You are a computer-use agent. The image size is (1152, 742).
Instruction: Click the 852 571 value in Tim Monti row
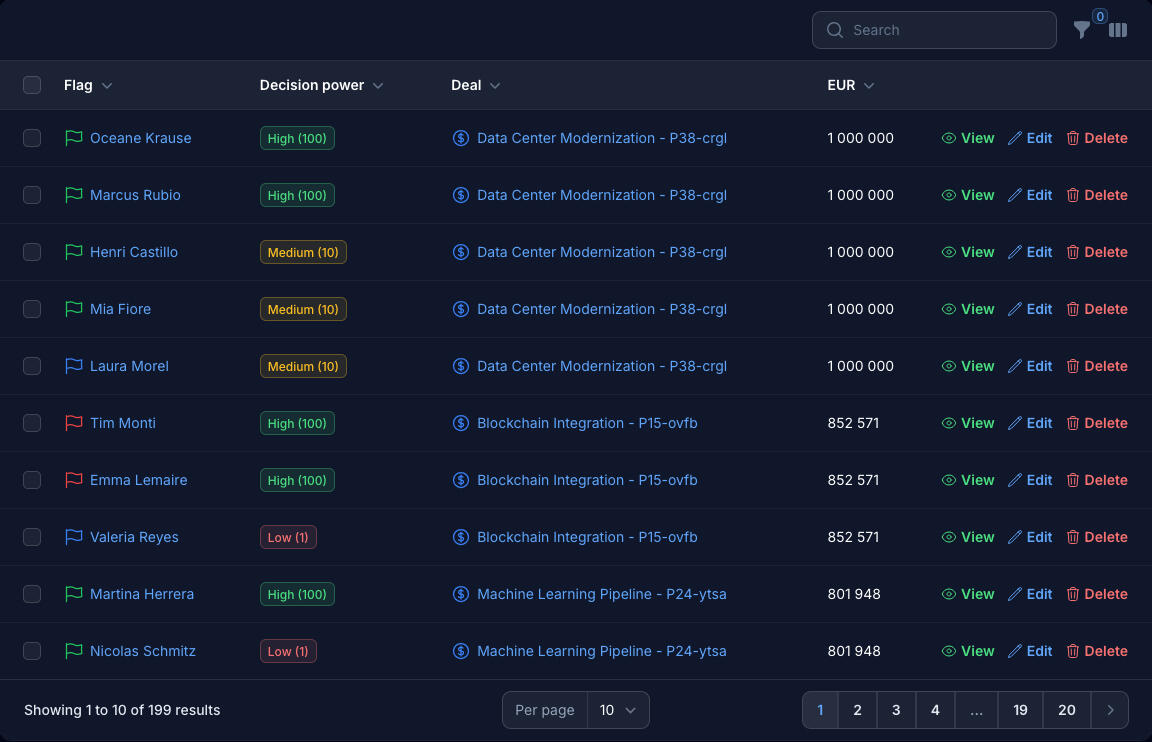[x=853, y=423]
